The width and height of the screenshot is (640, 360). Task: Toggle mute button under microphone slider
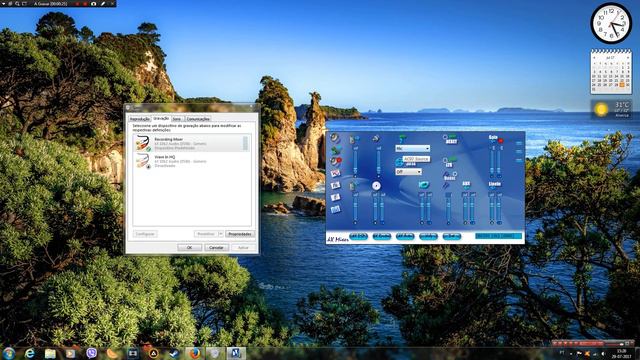click(x=449, y=223)
